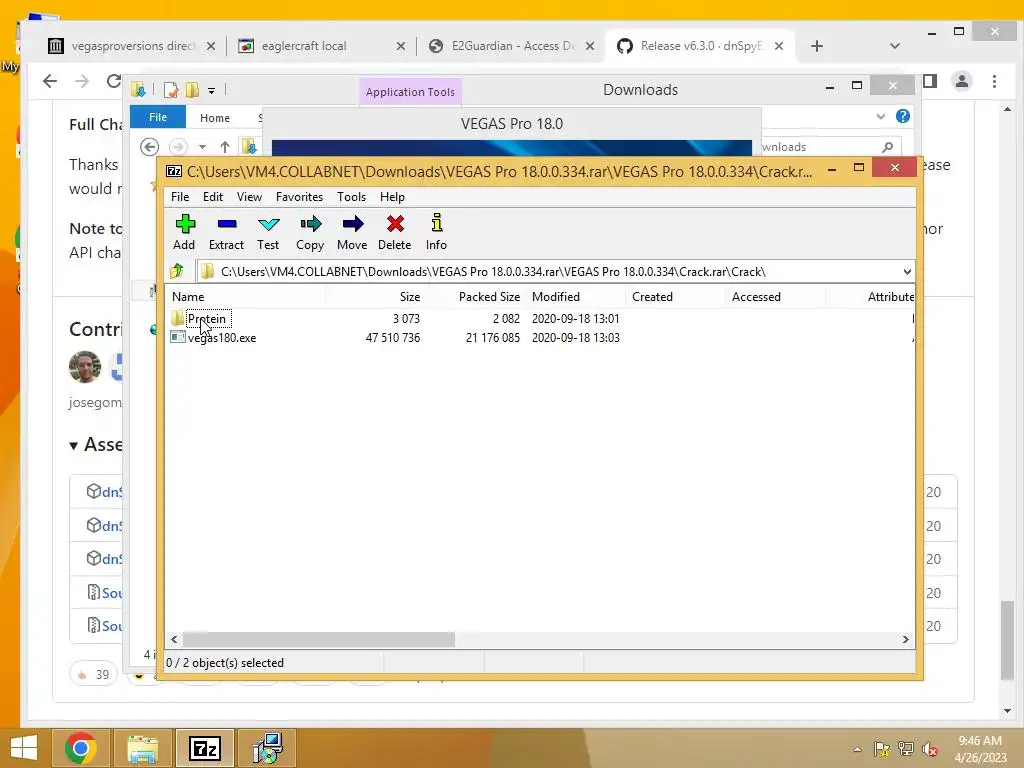The image size is (1024, 768).
Task: Click the horizontal scrollbar thumb in 7-Zip
Action: pos(319,639)
